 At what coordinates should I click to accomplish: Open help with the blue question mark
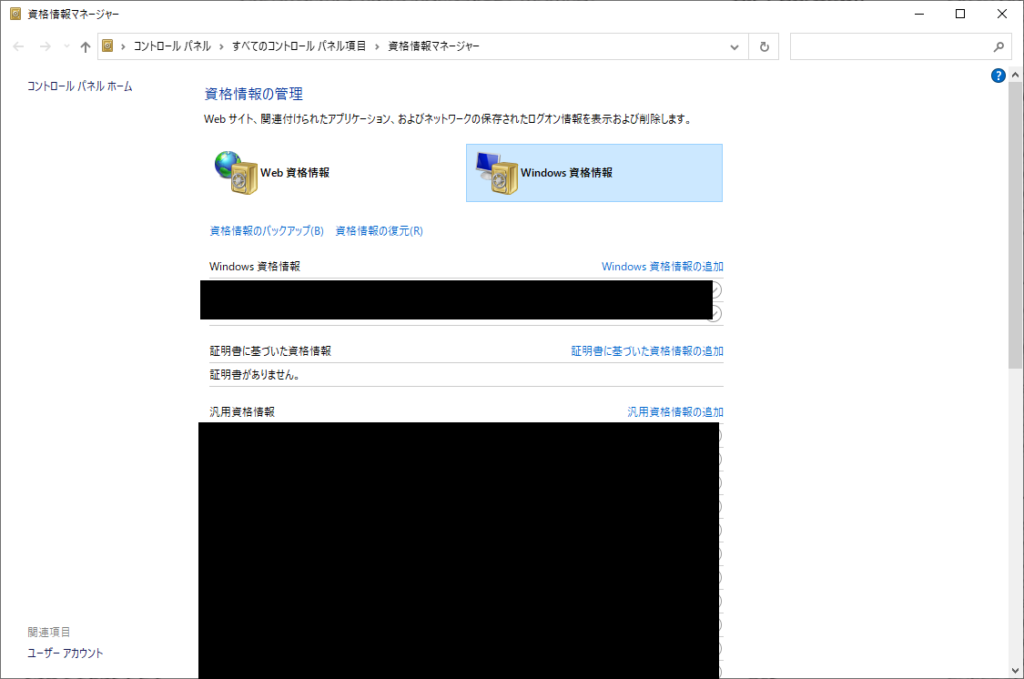(997, 76)
